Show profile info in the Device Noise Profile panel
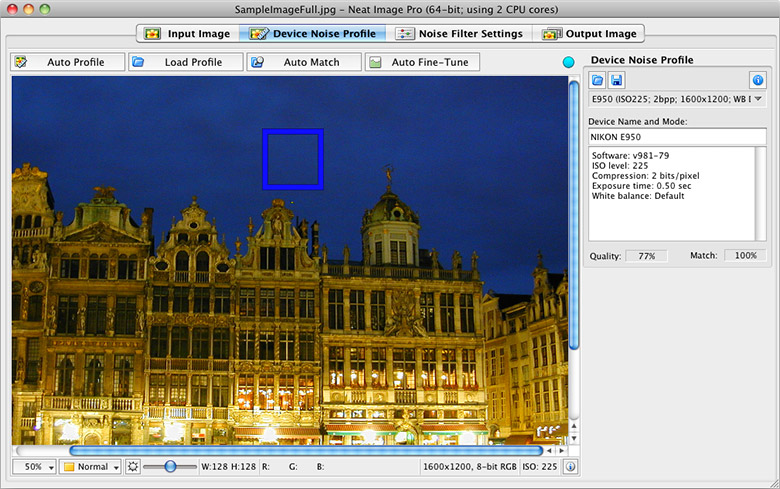Screen dimensions: 780x489 (758, 80)
